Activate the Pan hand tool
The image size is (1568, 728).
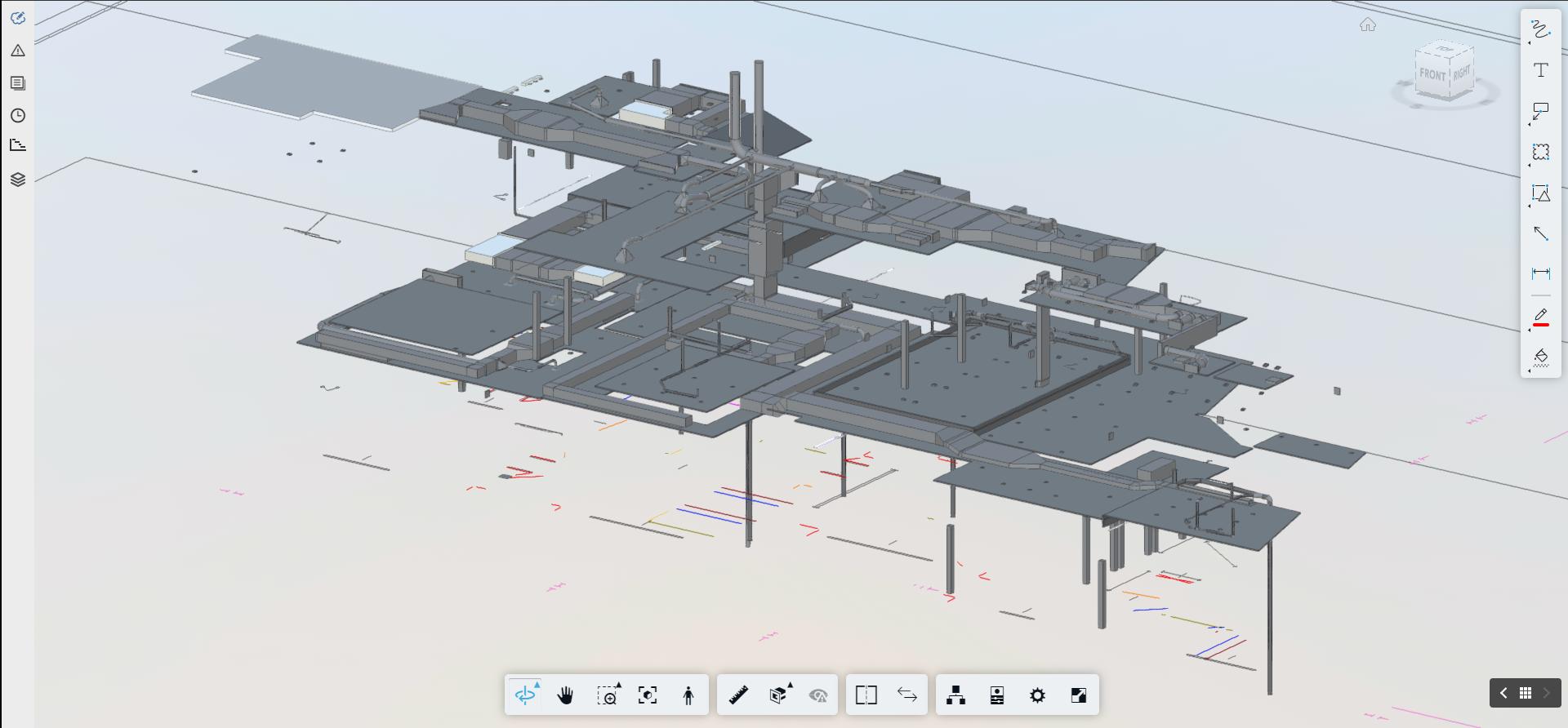tap(565, 695)
